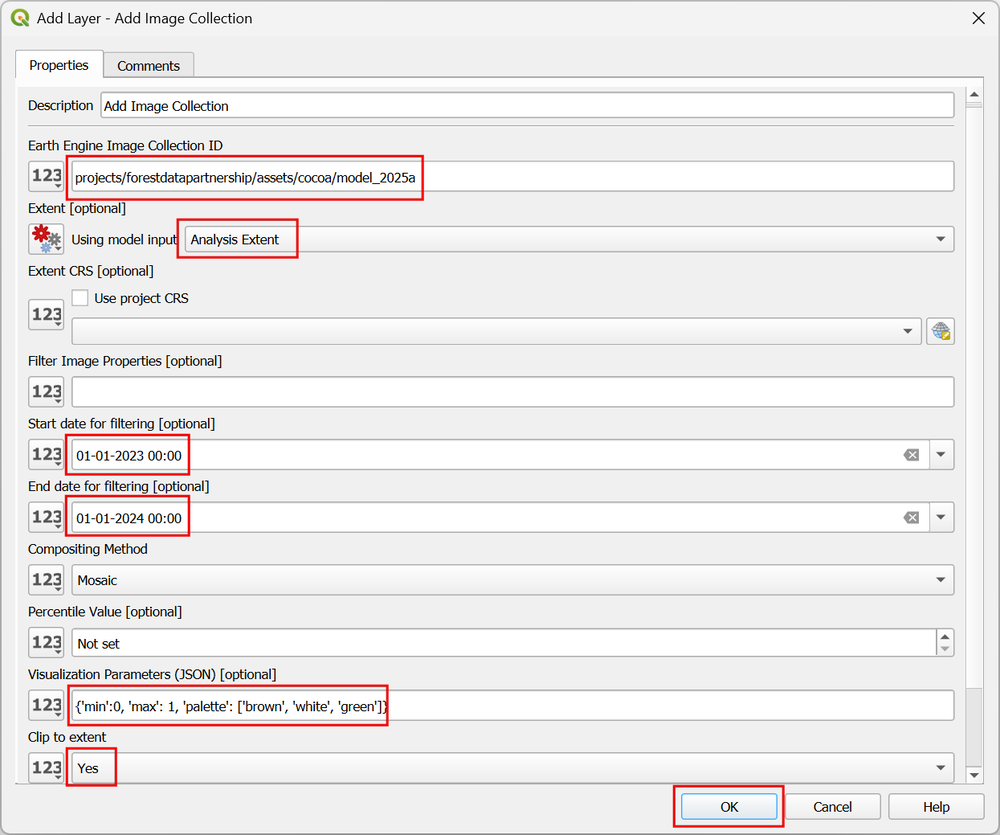Click the scrollbar down arrow
The width and height of the screenshot is (1000, 835).
click(974, 775)
